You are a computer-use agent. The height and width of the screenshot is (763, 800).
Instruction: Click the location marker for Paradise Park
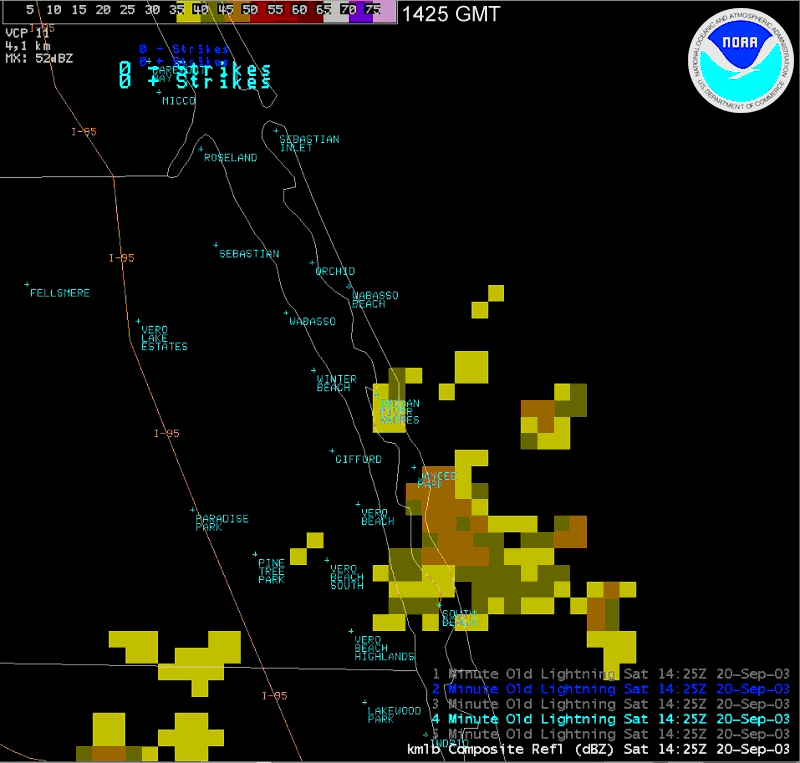tap(193, 510)
